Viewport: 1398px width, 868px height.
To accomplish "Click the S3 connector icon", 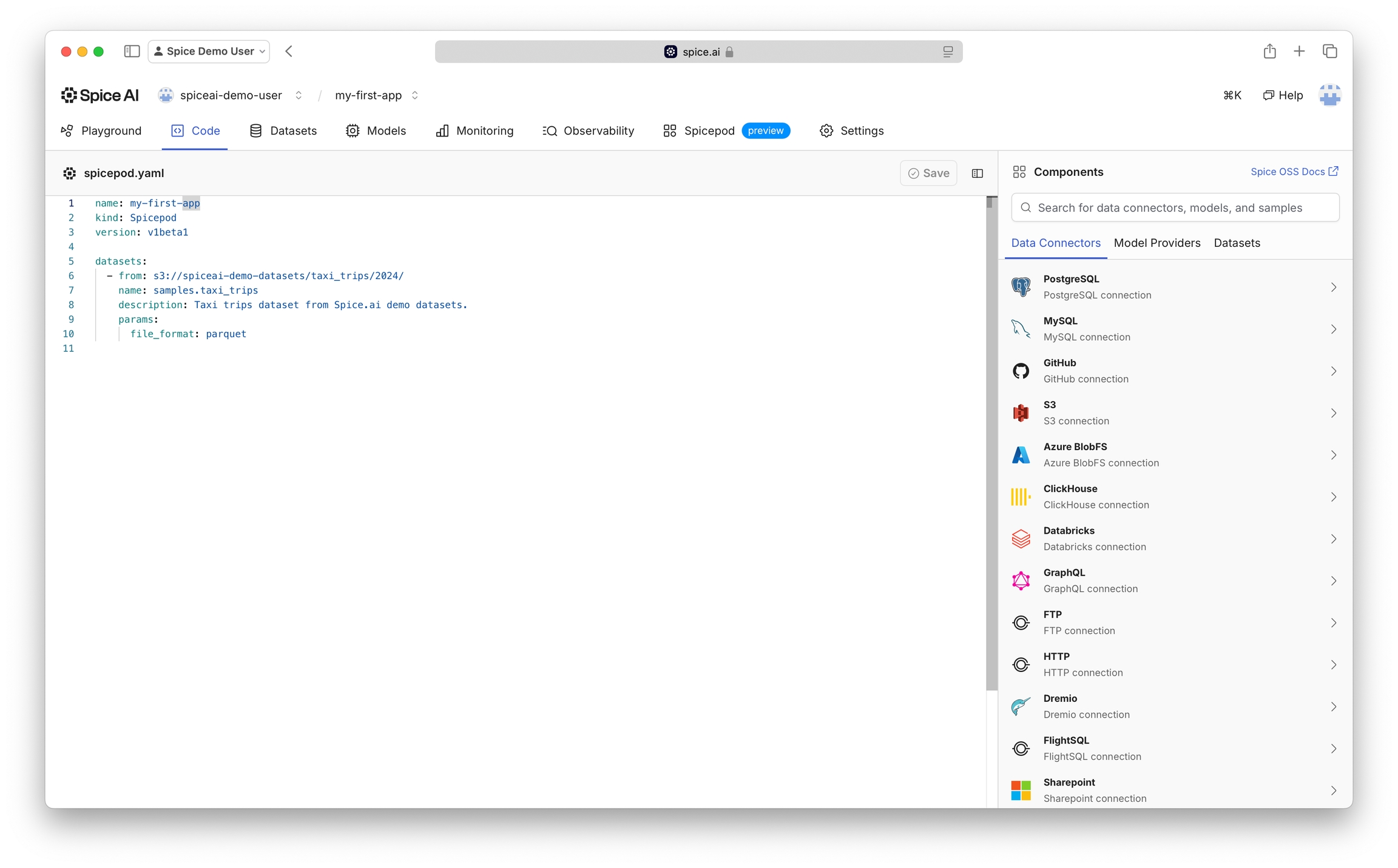I will (x=1021, y=413).
